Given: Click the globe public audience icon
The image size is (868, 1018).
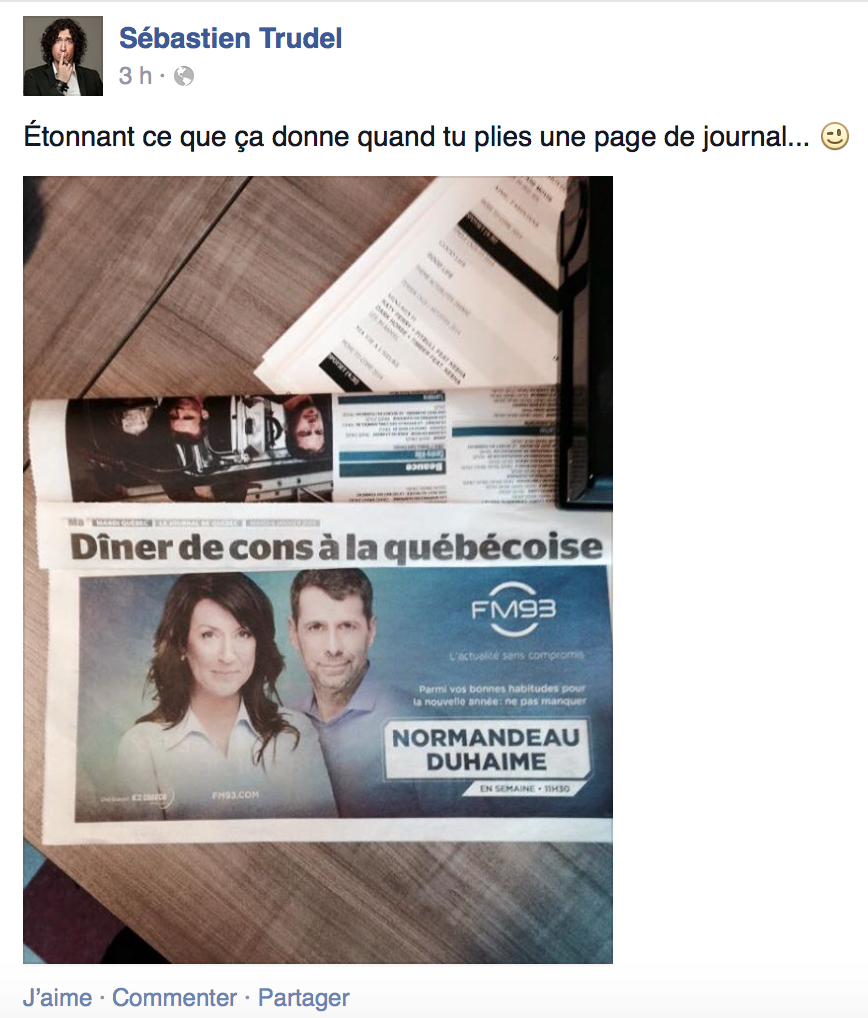Looking at the screenshot, I should 184,76.
